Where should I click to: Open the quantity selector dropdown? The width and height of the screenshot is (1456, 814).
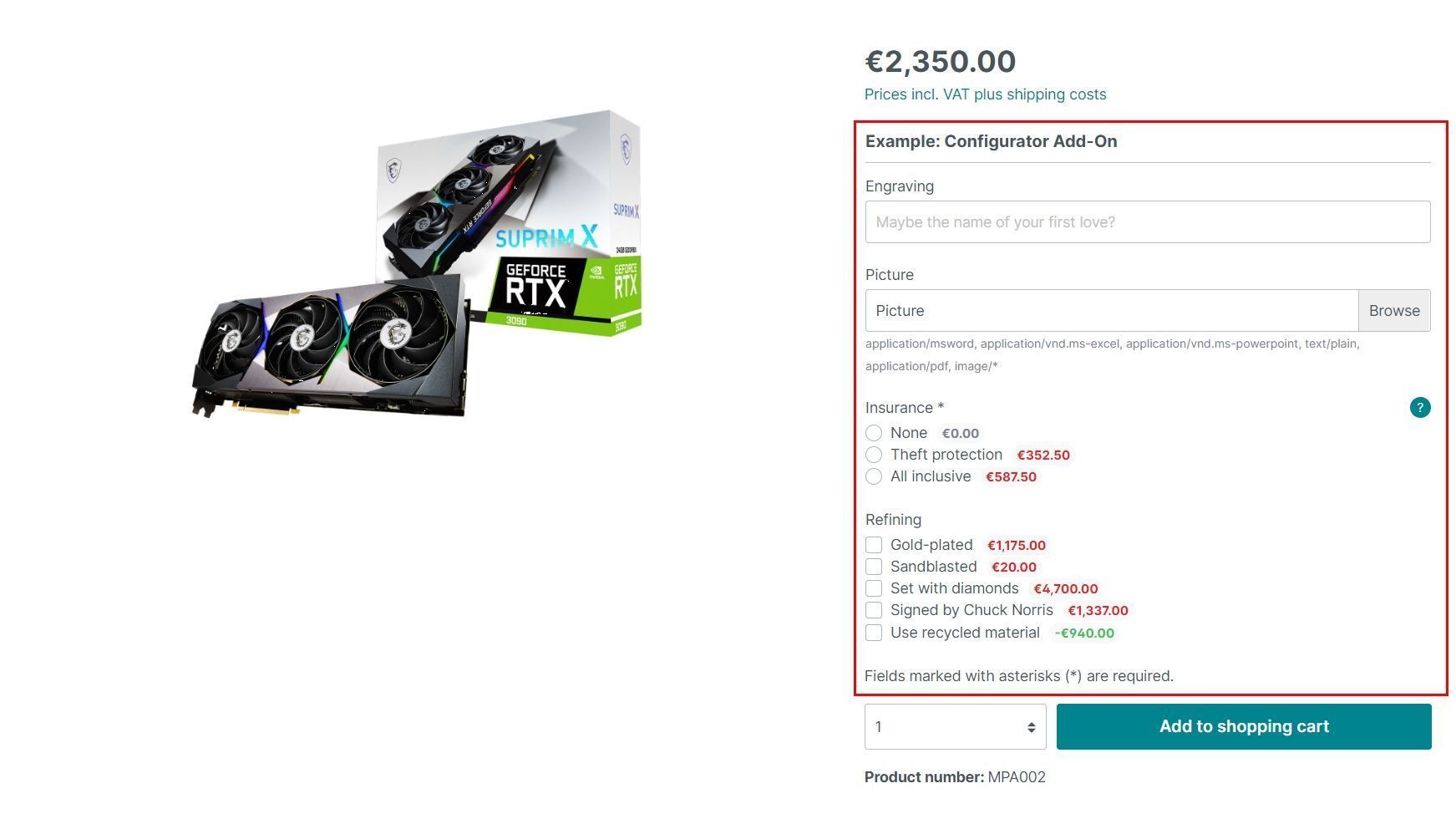(x=955, y=726)
